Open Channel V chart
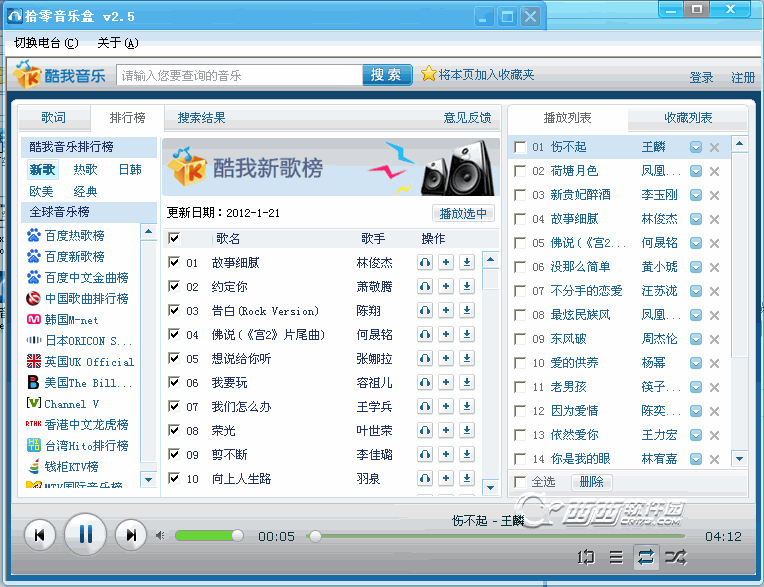The width and height of the screenshot is (764, 587). 72,404
